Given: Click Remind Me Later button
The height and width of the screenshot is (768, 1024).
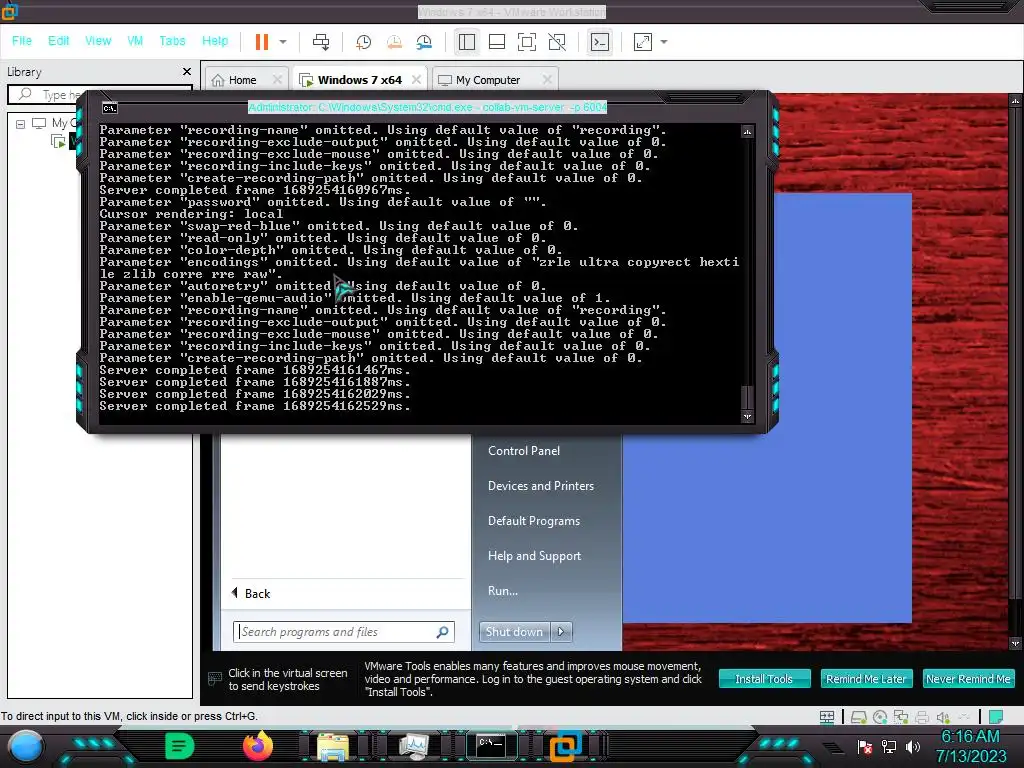Looking at the screenshot, I should pyautogui.click(x=866, y=679).
